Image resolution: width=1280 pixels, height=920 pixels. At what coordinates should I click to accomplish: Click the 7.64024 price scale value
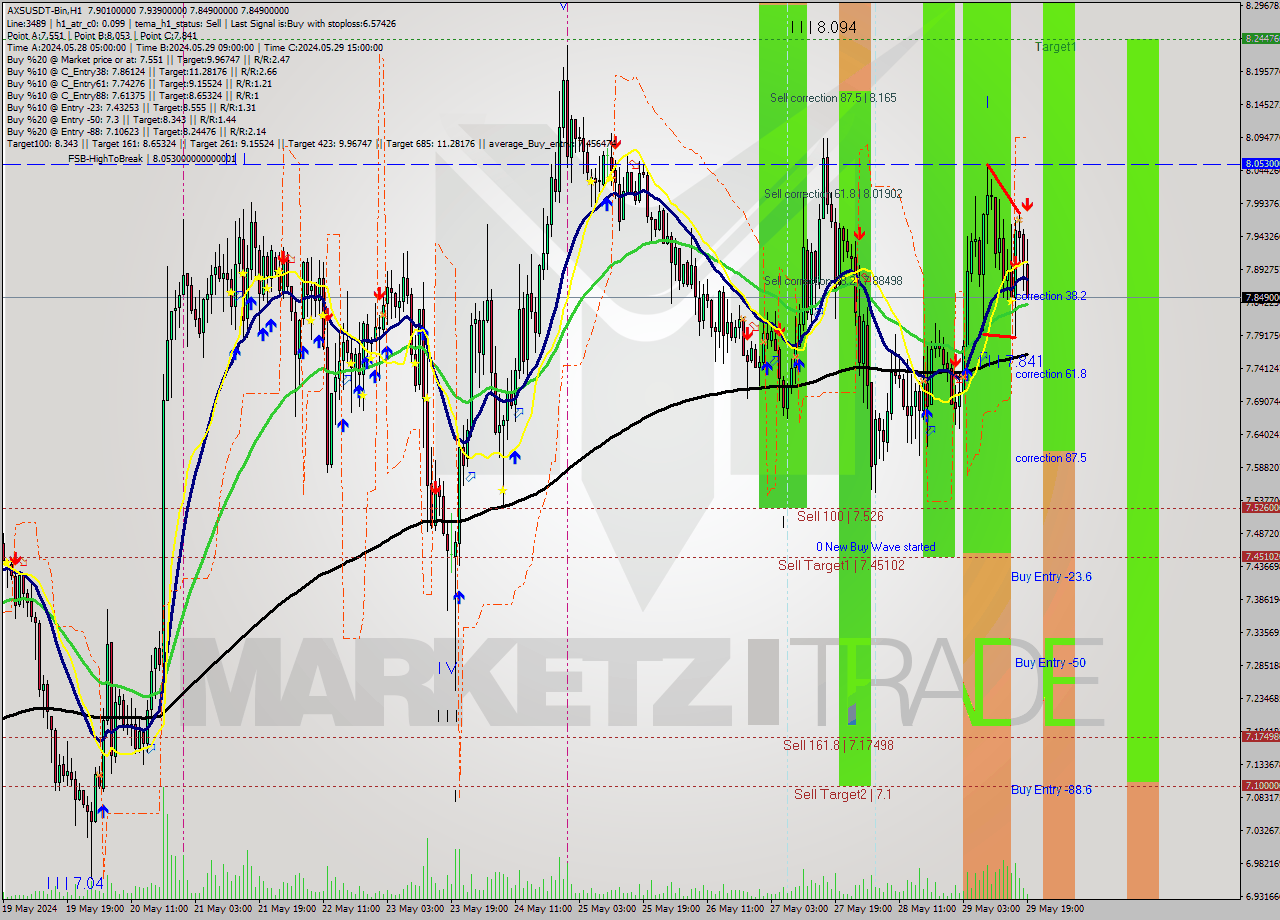coord(1262,434)
